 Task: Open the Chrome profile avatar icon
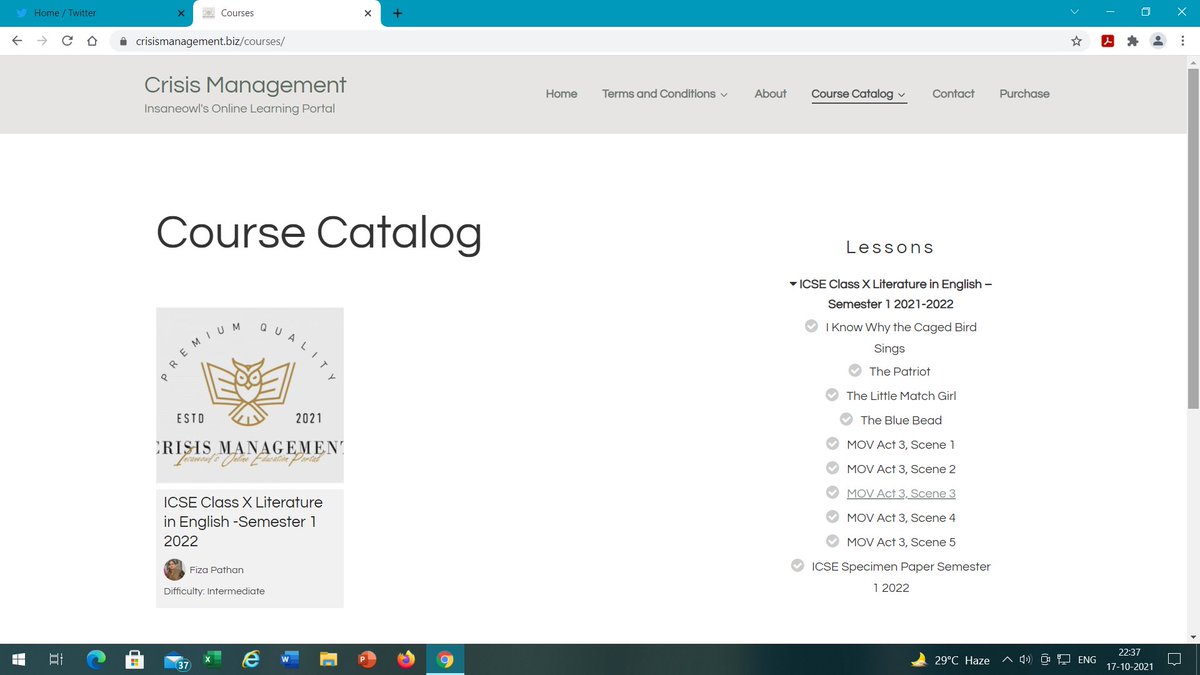tap(1158, 41)
